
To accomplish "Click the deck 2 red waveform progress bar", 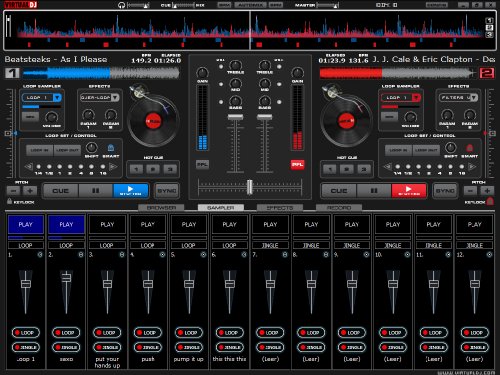I will (x=397, y=73).
